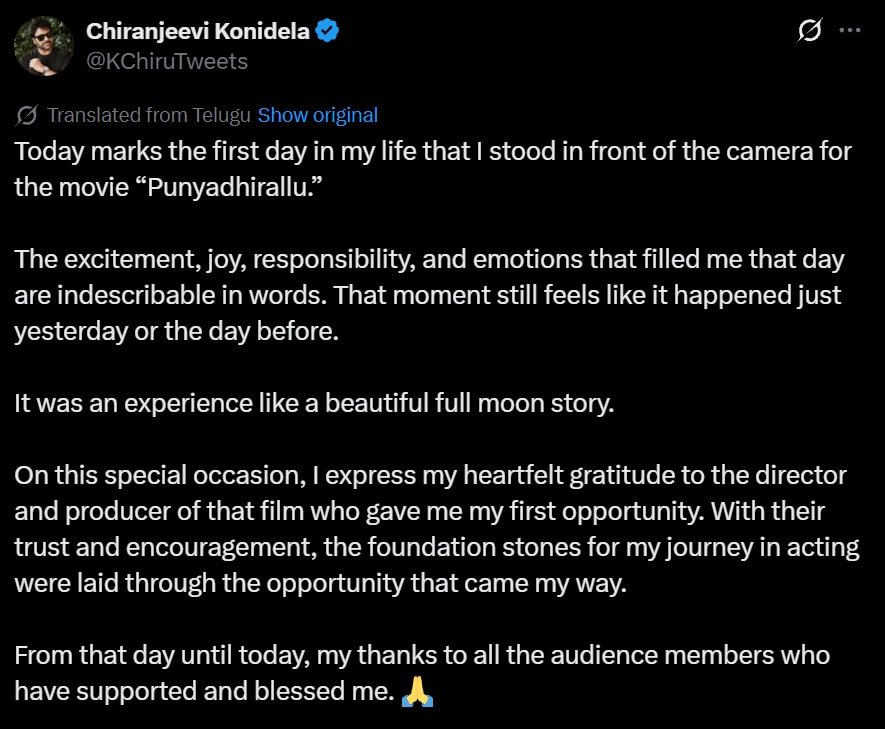Click the line starting "and producer of that film"
Screen dimensions: 885x729
click(x=420, y=512)
